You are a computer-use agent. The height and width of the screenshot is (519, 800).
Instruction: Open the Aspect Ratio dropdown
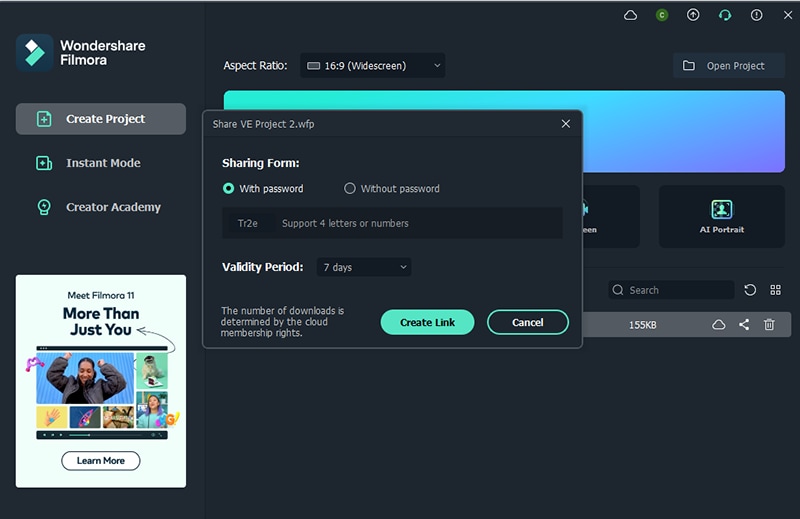pyautogui.click(x=372, y=65)
